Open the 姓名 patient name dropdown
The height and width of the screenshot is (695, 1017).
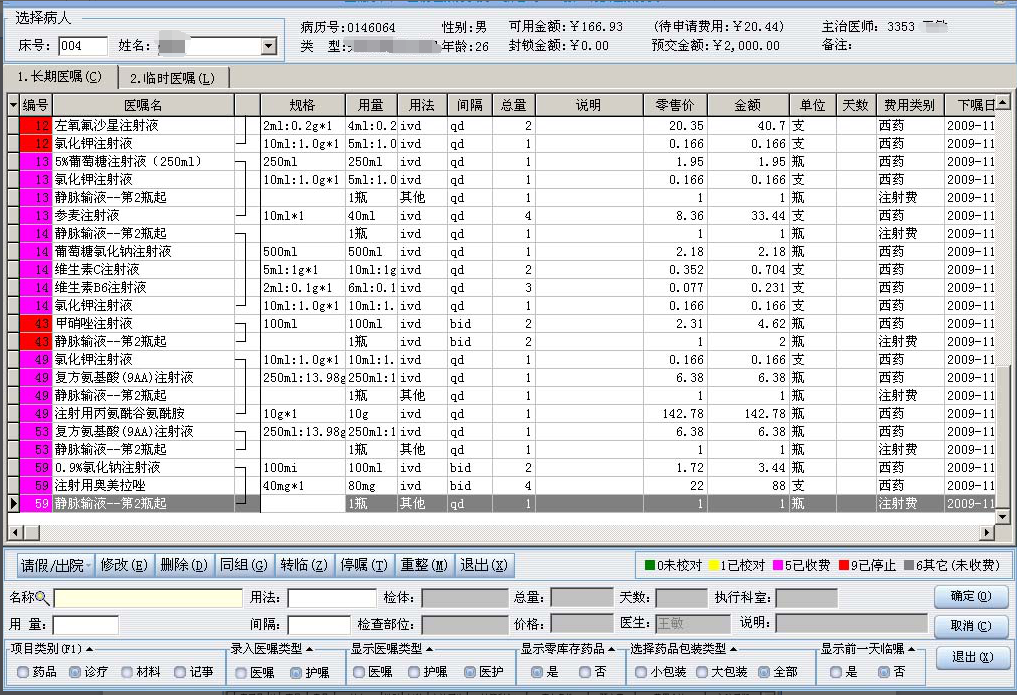pos(269,46)
